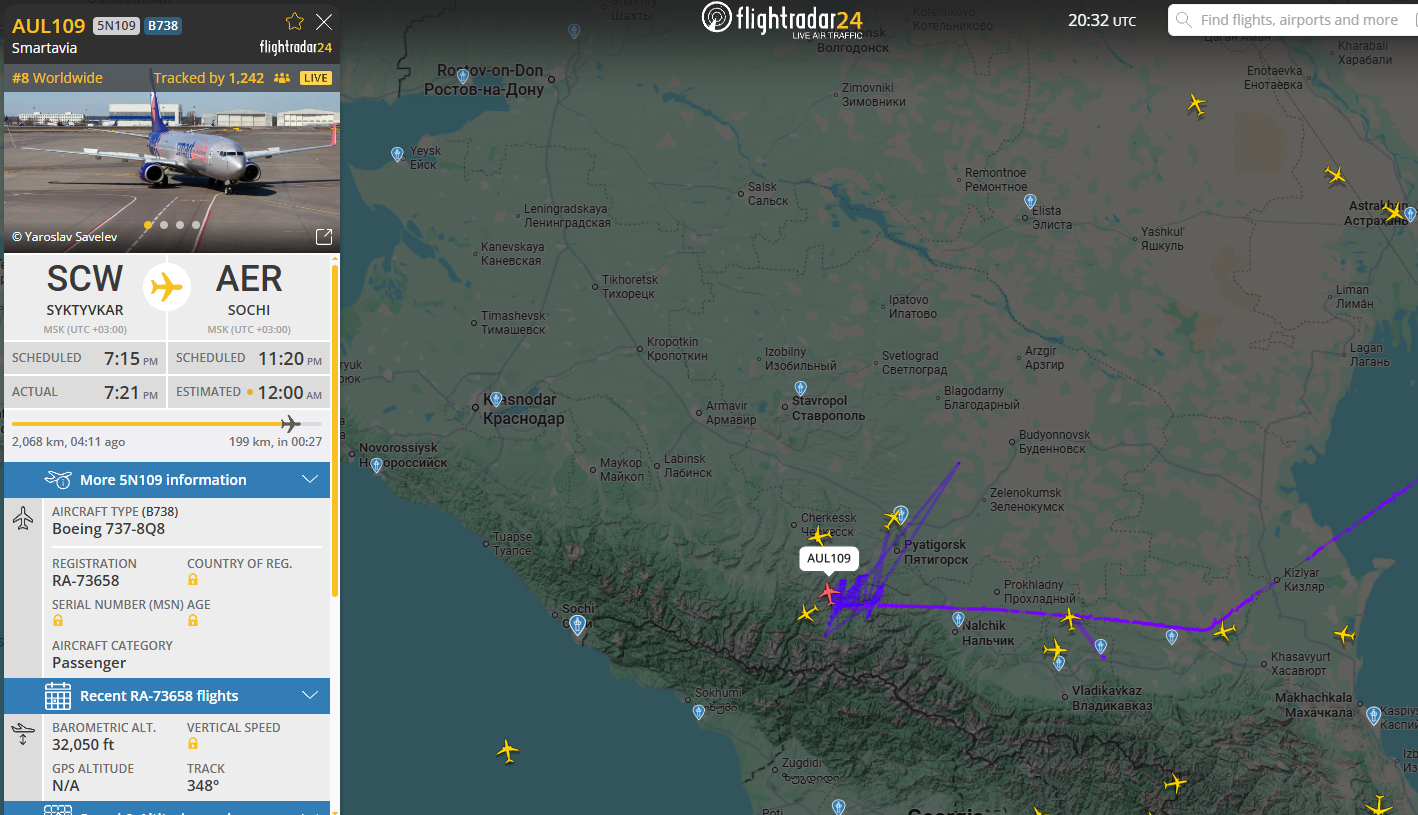The image size is (1418, 815).
Task: Expand Recent RA-73658 flights section
Action: click(x=167, y=696)
